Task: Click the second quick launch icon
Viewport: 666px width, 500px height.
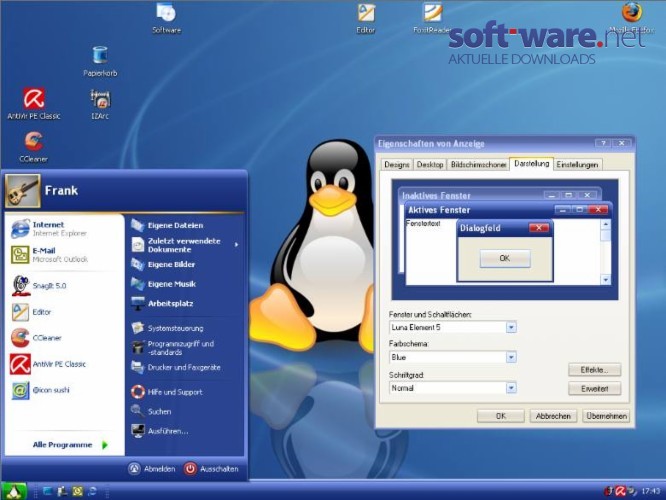Action: [62, 492]
